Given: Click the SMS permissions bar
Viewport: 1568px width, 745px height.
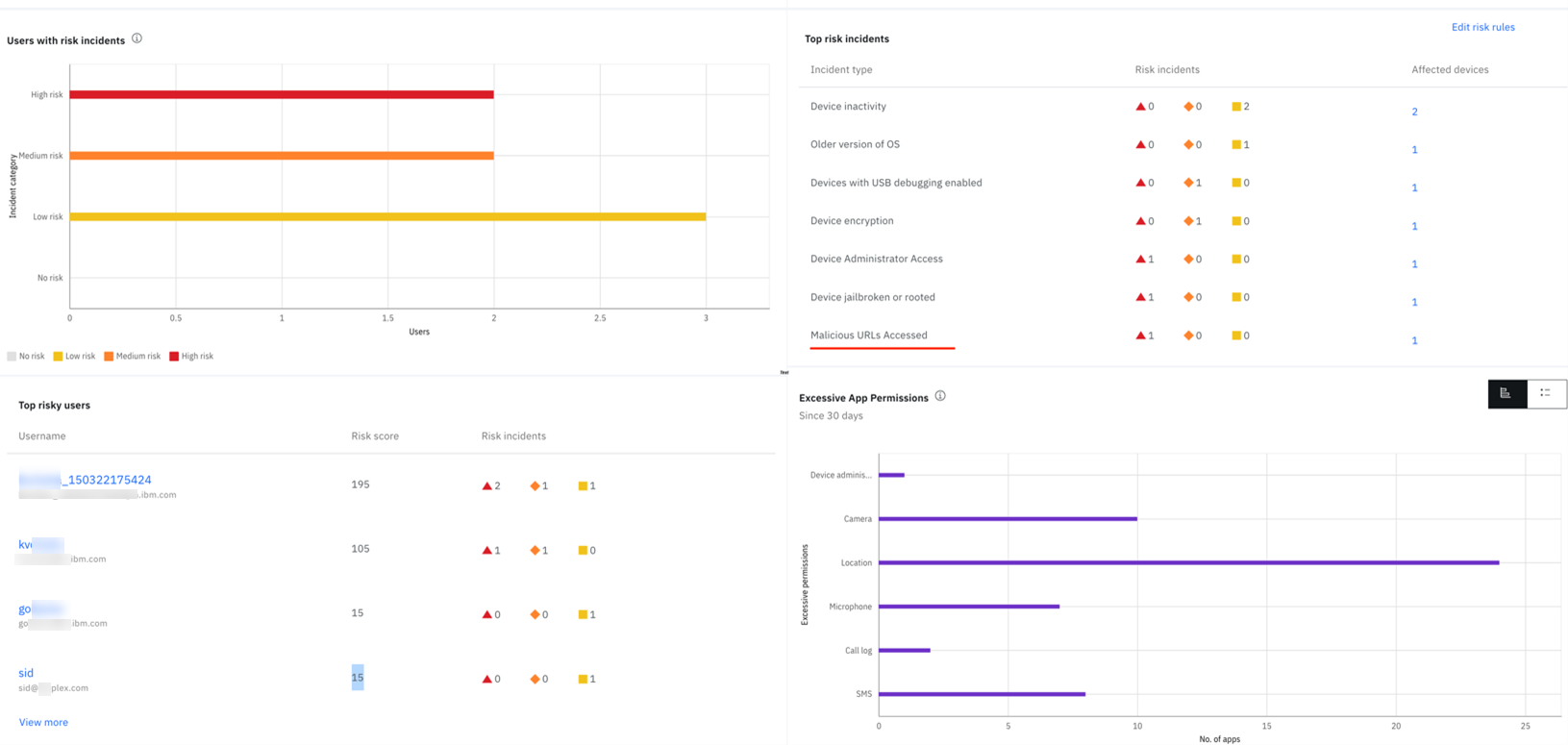Looking at the screenshot, I should tap(982, 694).
